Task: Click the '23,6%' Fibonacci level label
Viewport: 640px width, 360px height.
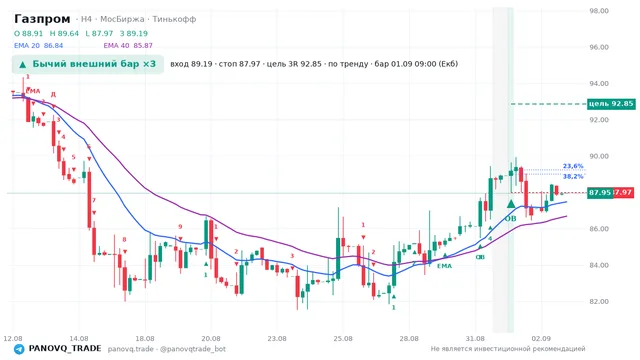Action: pos(573,166)
